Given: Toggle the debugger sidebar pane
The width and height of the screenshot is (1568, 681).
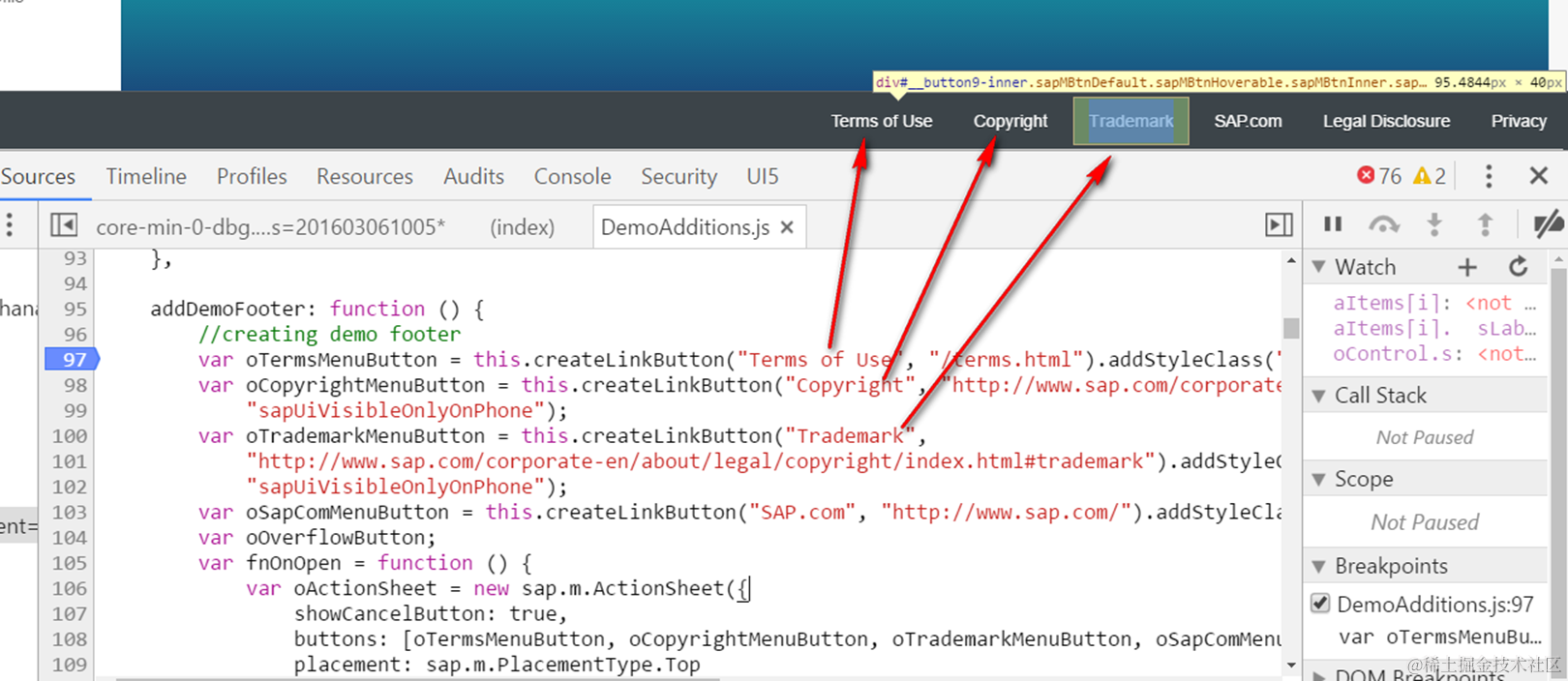Looking at the screenshot, I should pyautogui.click(x=1279, y=224).
